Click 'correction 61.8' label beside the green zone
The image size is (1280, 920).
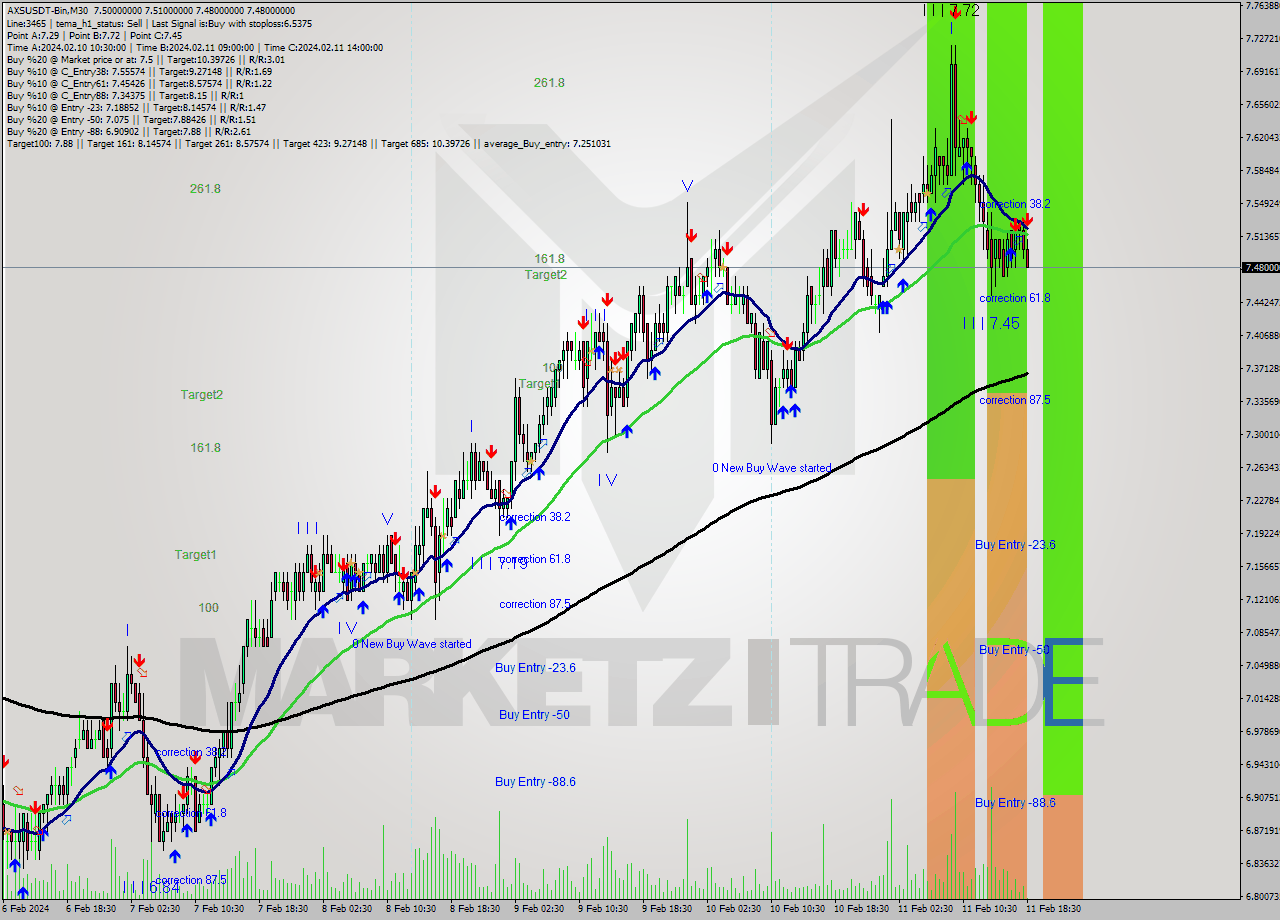(x=1014, y=298)
